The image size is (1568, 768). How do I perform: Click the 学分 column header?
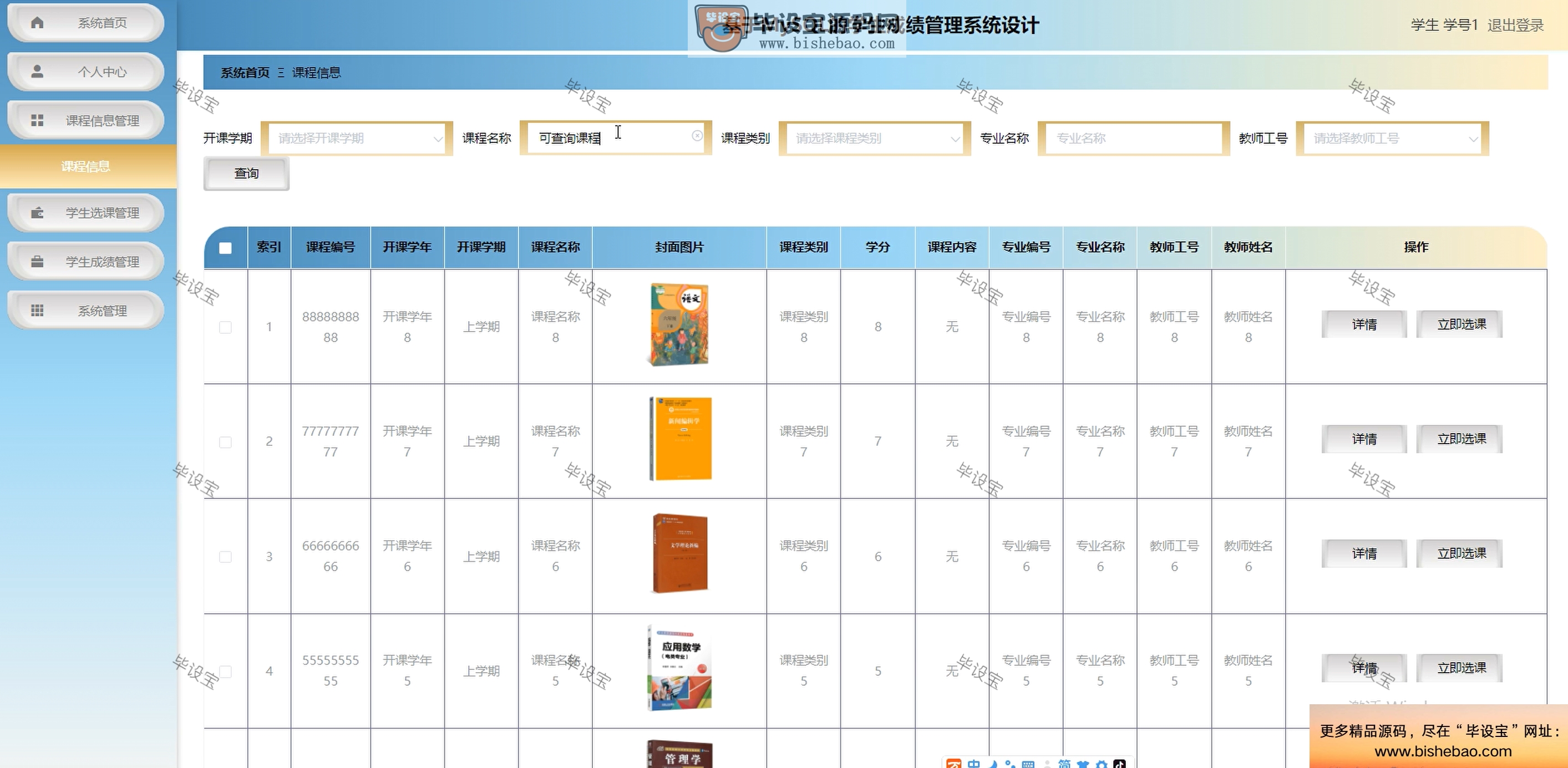click(878, 247)
